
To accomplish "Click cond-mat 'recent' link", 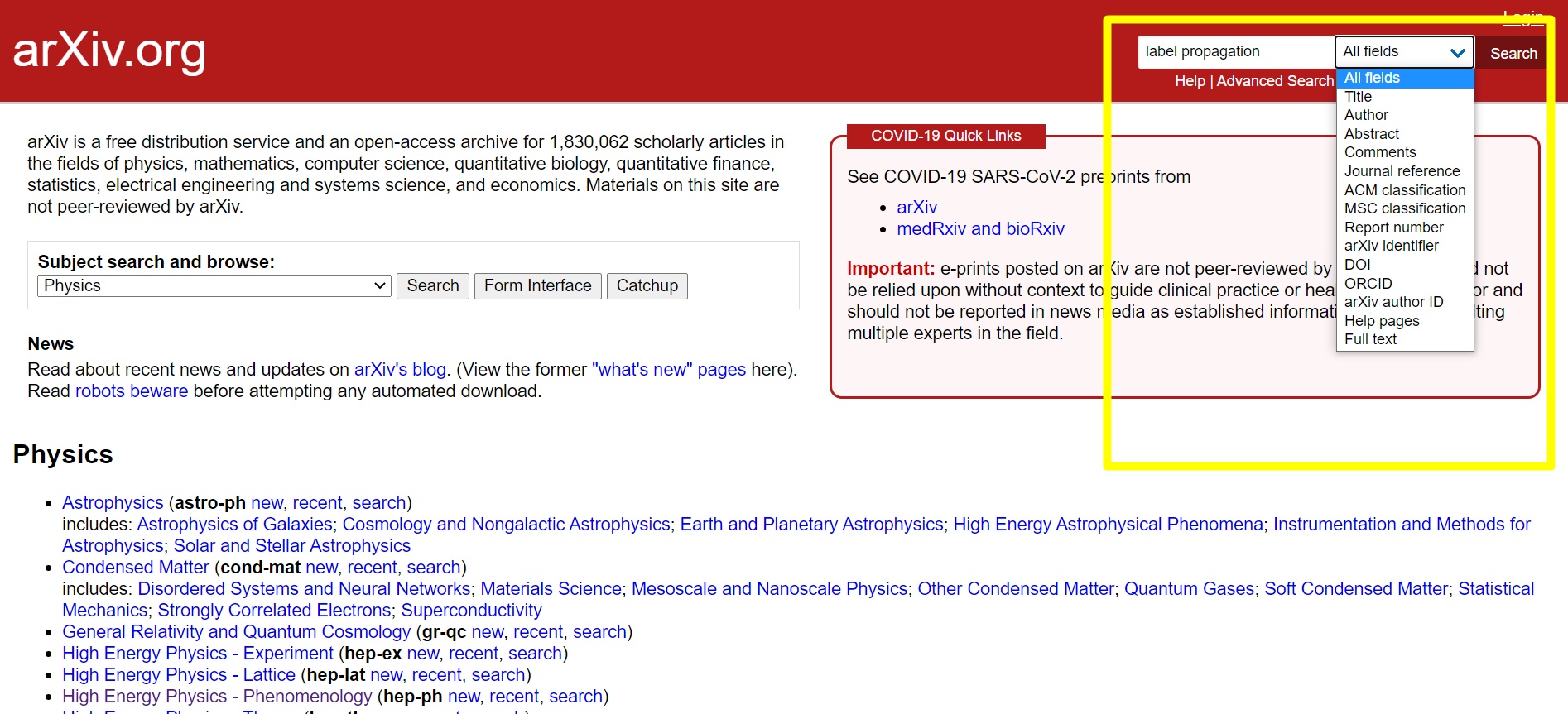I will coord(373,568).
